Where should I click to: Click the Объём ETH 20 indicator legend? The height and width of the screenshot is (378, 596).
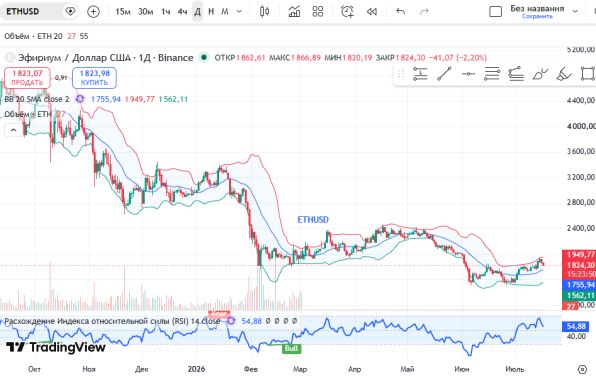[33, 36]
